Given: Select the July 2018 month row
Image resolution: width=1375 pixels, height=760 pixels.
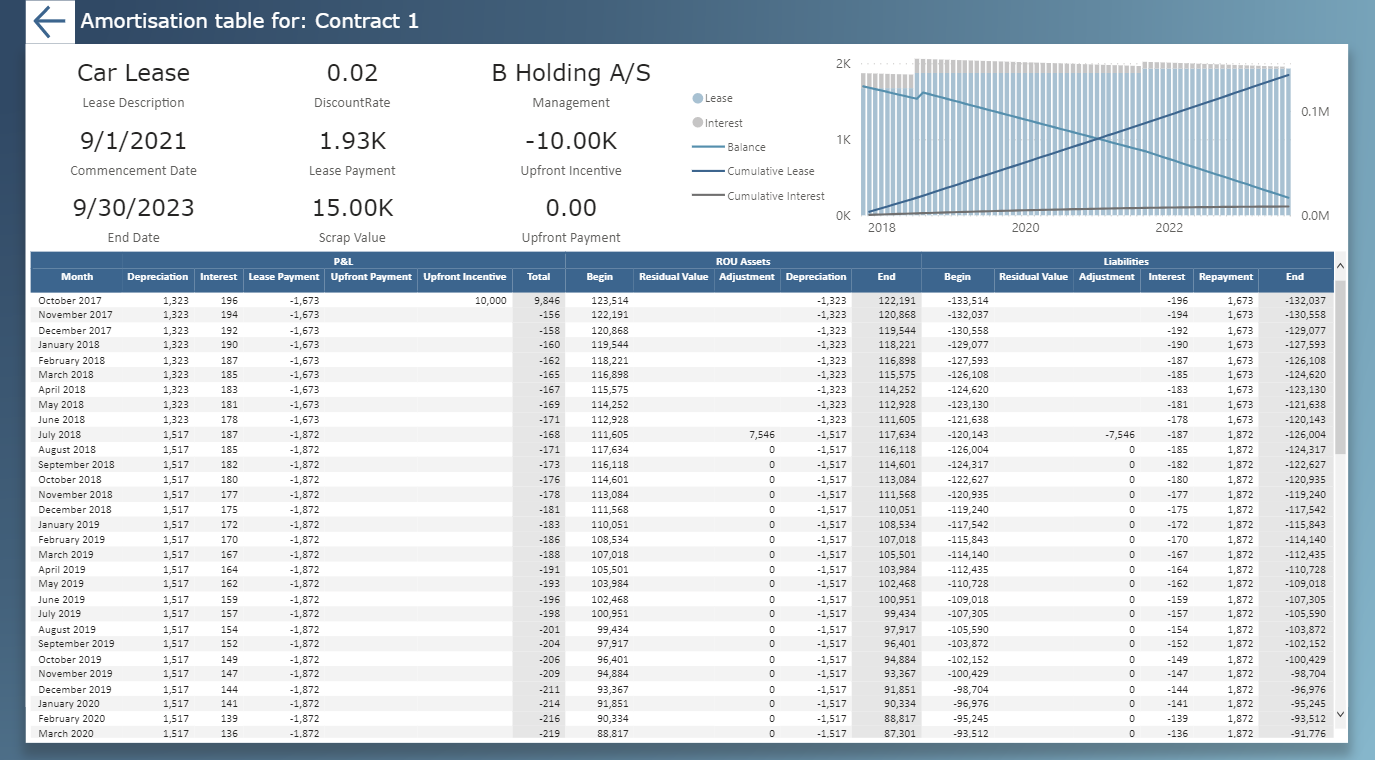Looking at the screenshot, I should point(60,435).
